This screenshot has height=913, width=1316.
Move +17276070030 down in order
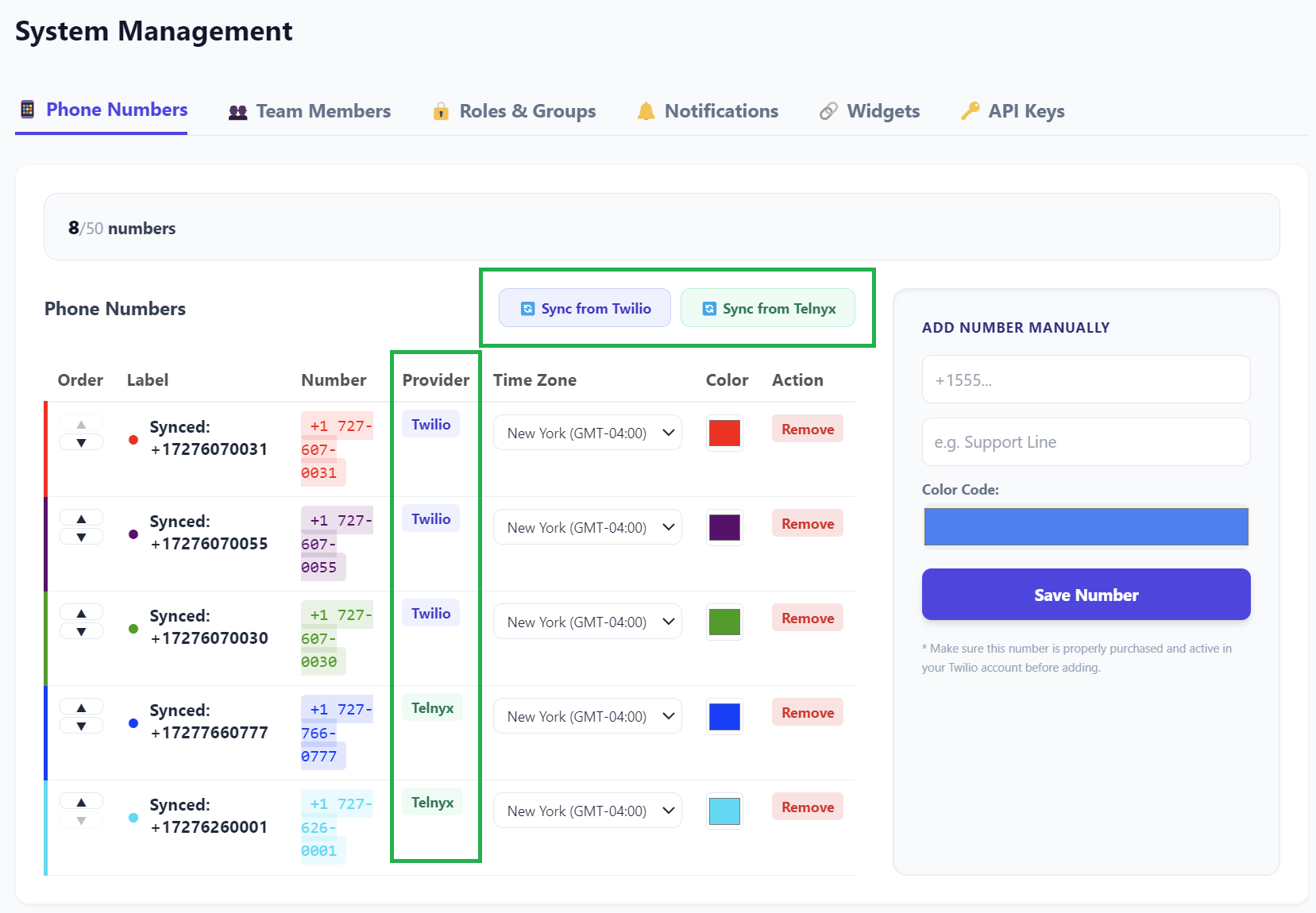81,632
